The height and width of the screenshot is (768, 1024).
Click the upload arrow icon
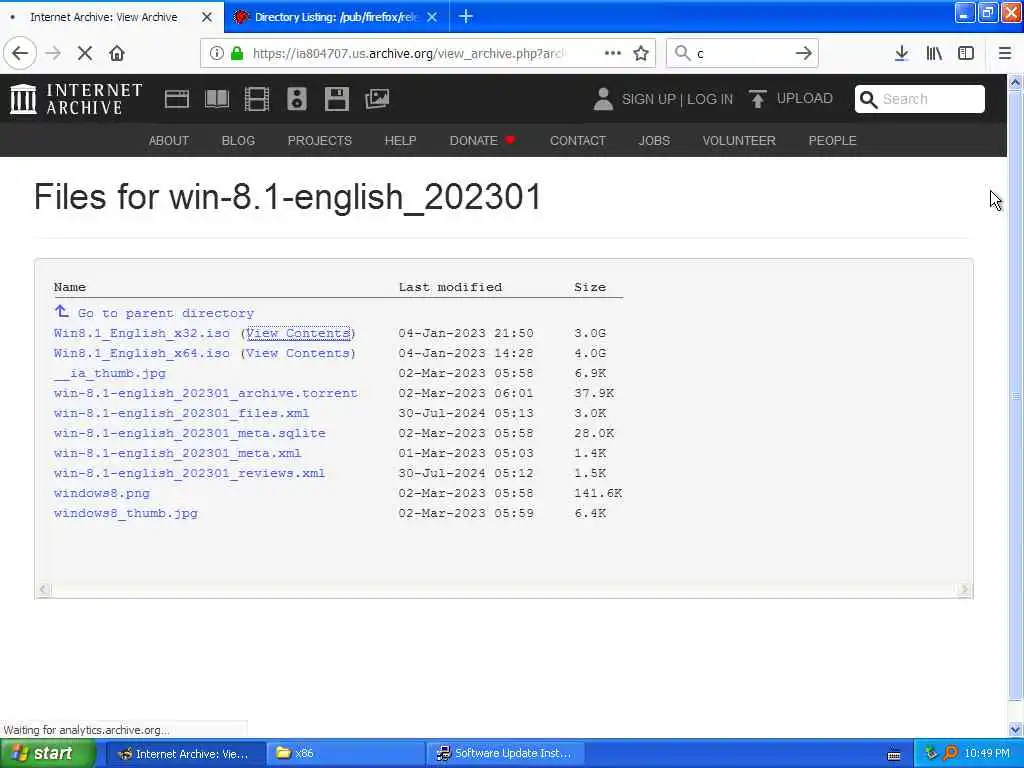758,99
